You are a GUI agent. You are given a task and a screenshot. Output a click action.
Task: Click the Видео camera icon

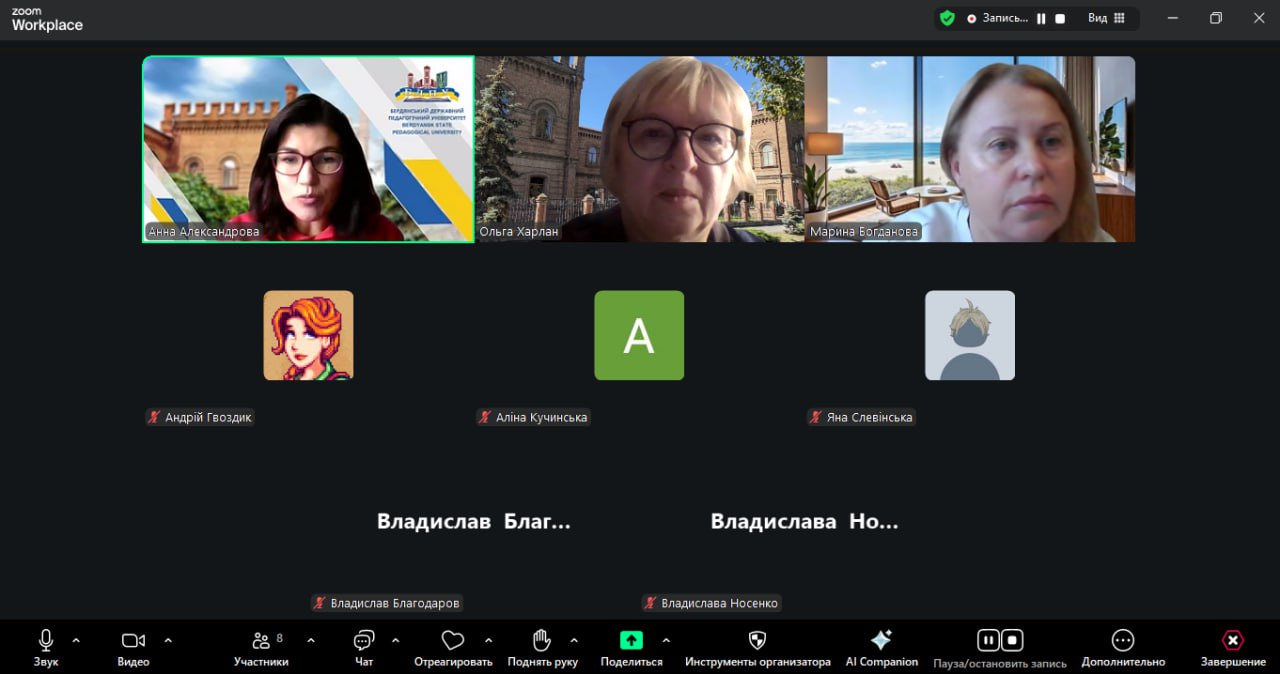pos(133,641)
